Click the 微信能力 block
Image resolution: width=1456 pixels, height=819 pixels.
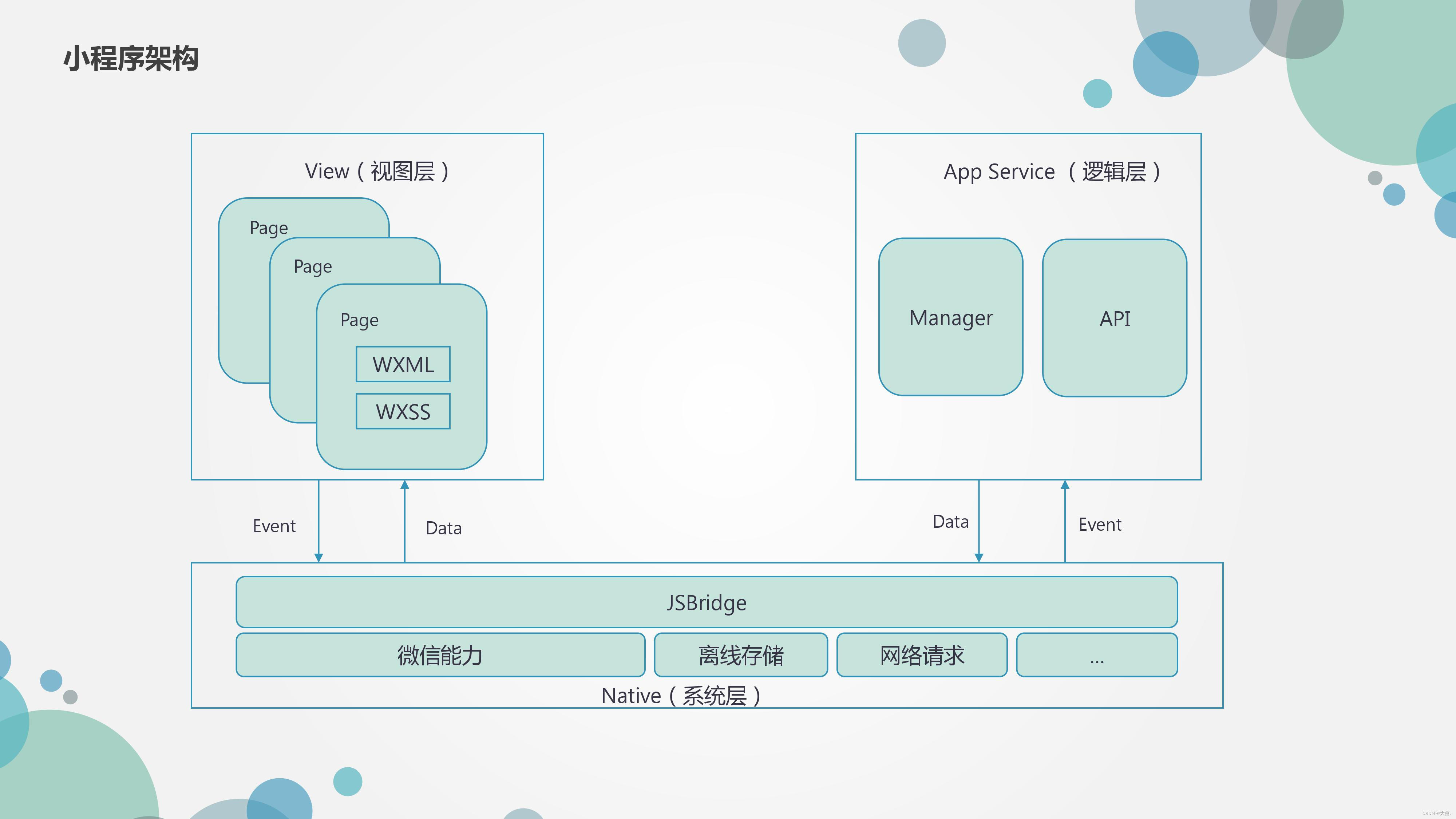click(x=440, y=655)
